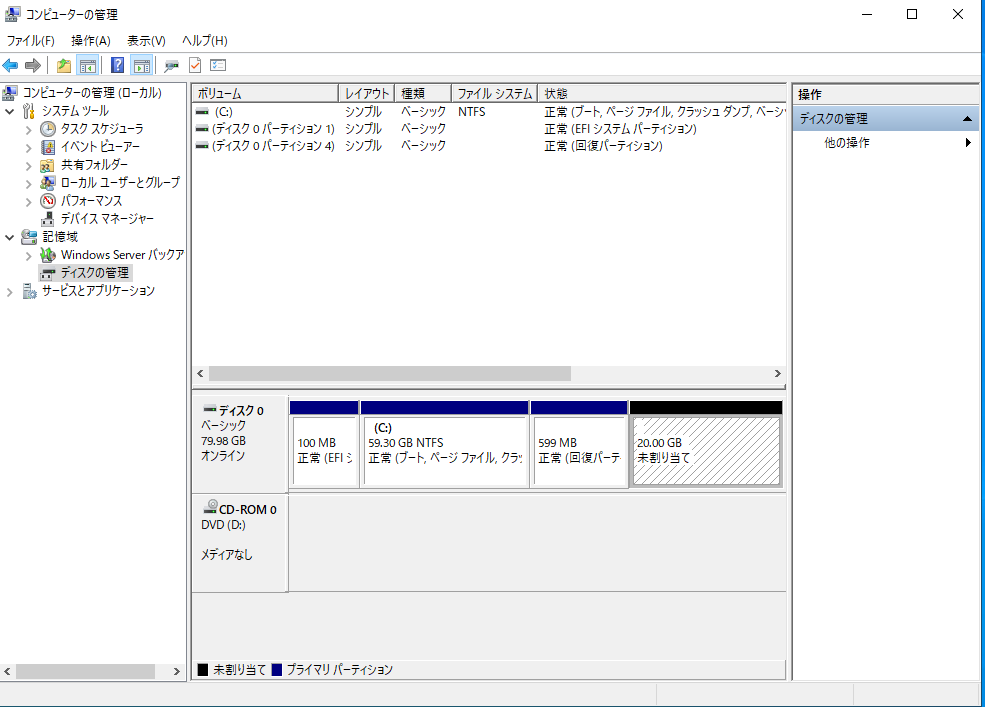Click the blue Help question mark icon

117,66
